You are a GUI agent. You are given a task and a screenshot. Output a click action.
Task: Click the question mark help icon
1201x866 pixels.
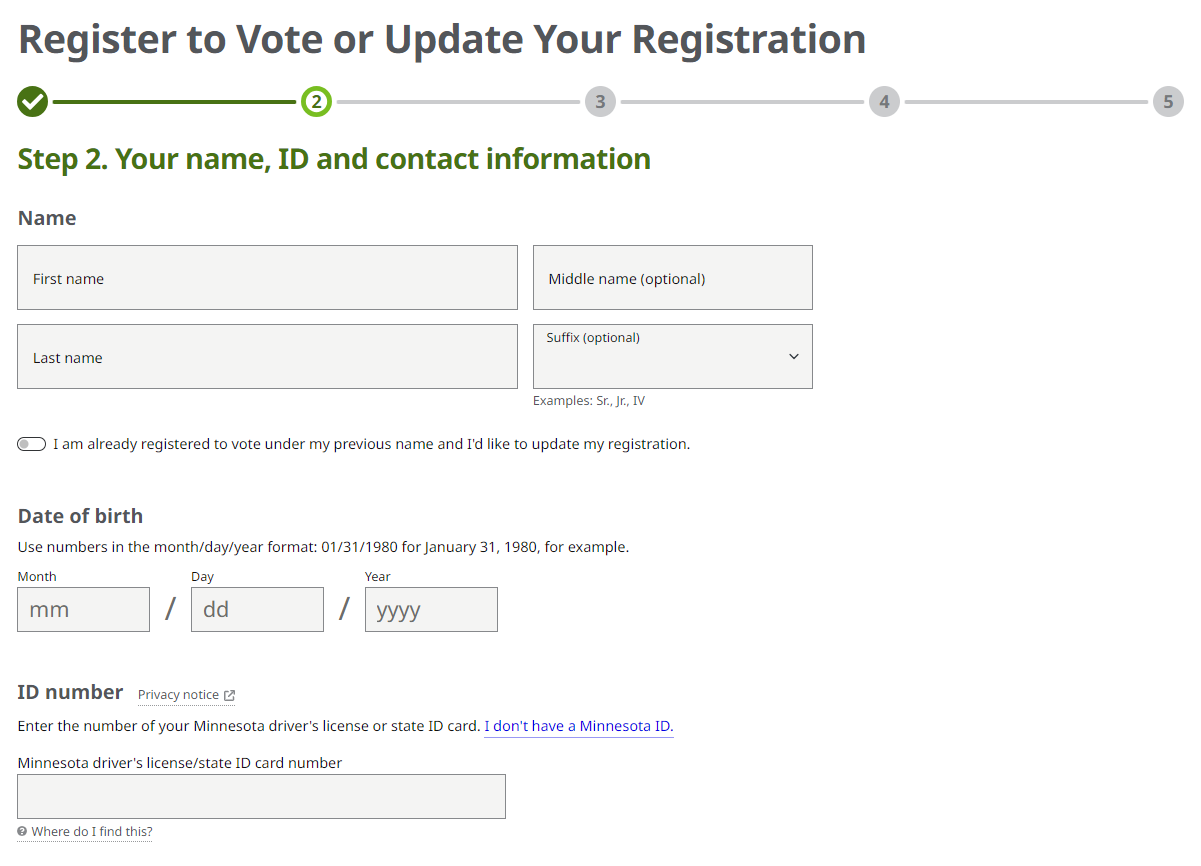click(22, 831)
